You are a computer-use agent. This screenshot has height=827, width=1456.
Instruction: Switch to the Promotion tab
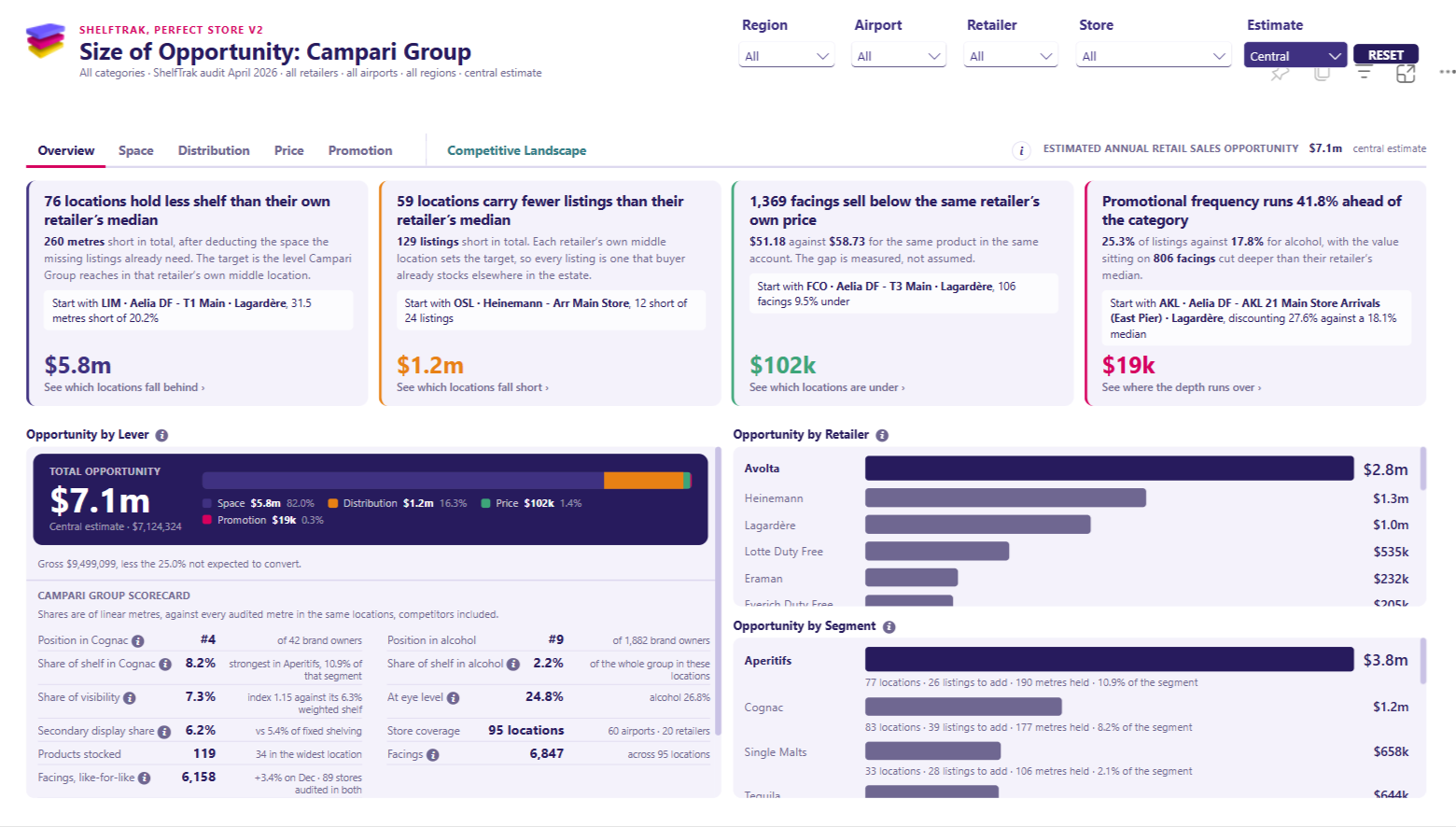(360, 150)
